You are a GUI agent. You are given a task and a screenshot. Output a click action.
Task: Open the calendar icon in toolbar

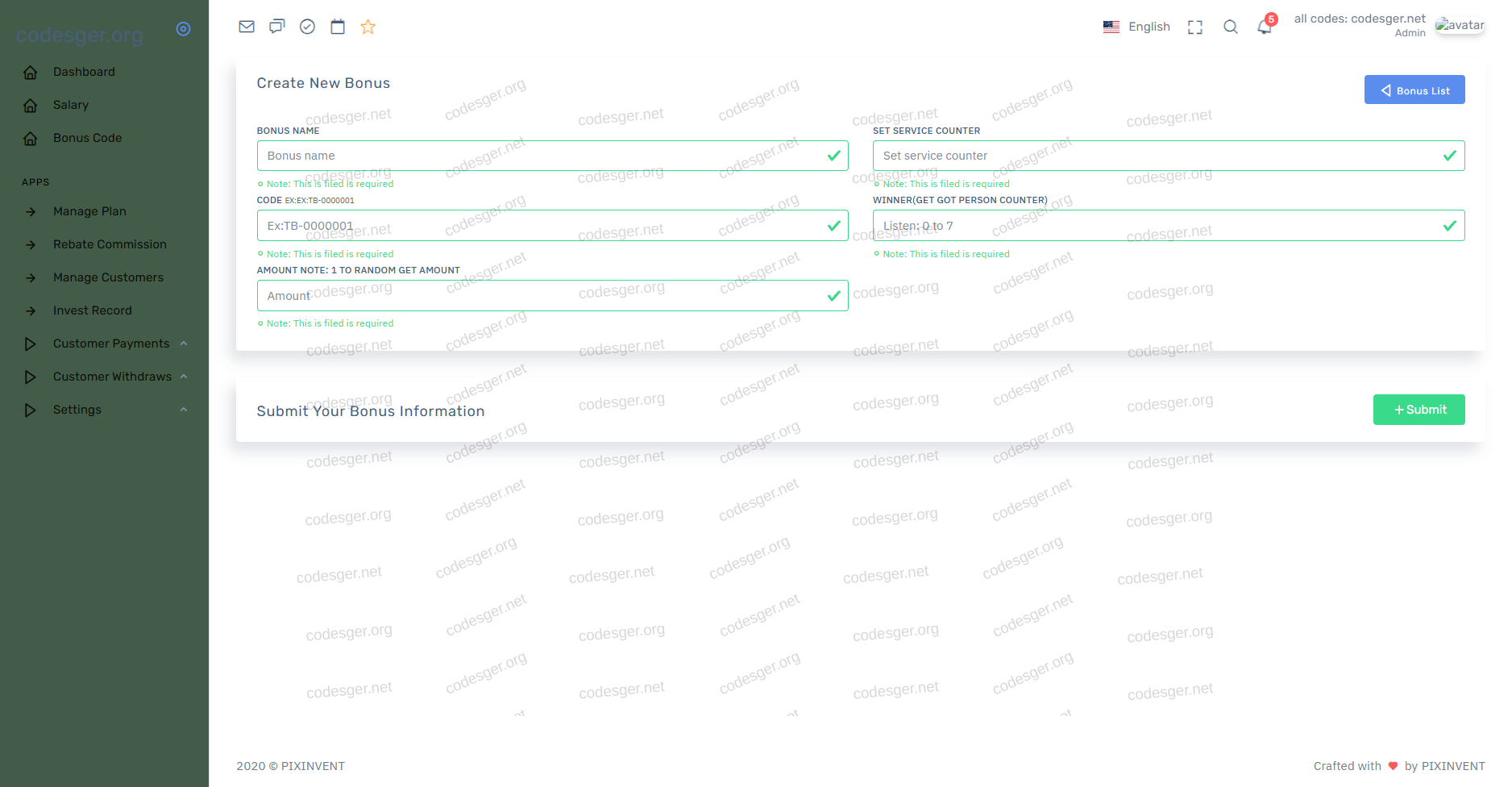[x=338, y=27]
